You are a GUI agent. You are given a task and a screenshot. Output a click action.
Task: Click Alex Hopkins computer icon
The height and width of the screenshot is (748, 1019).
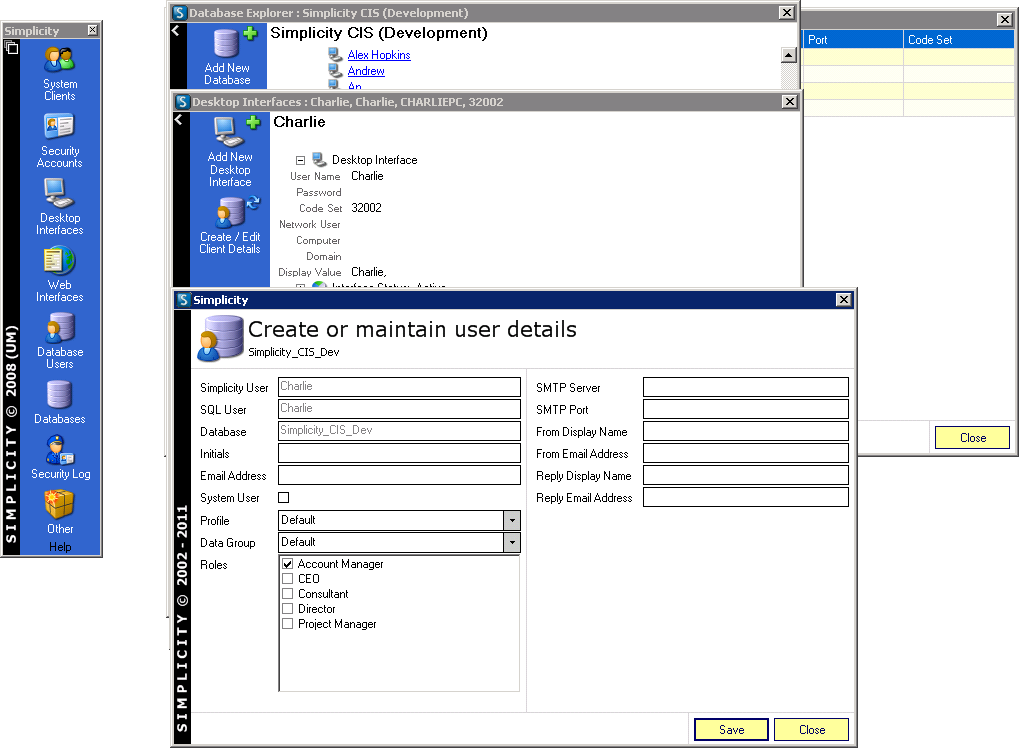click(335, 54)
